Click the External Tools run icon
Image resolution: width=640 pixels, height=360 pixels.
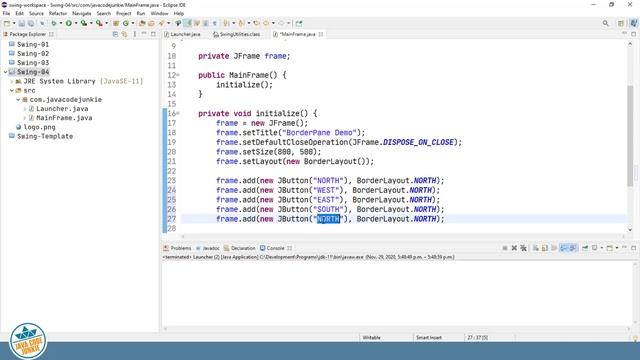pyautogui.click(x=99, y=23)
